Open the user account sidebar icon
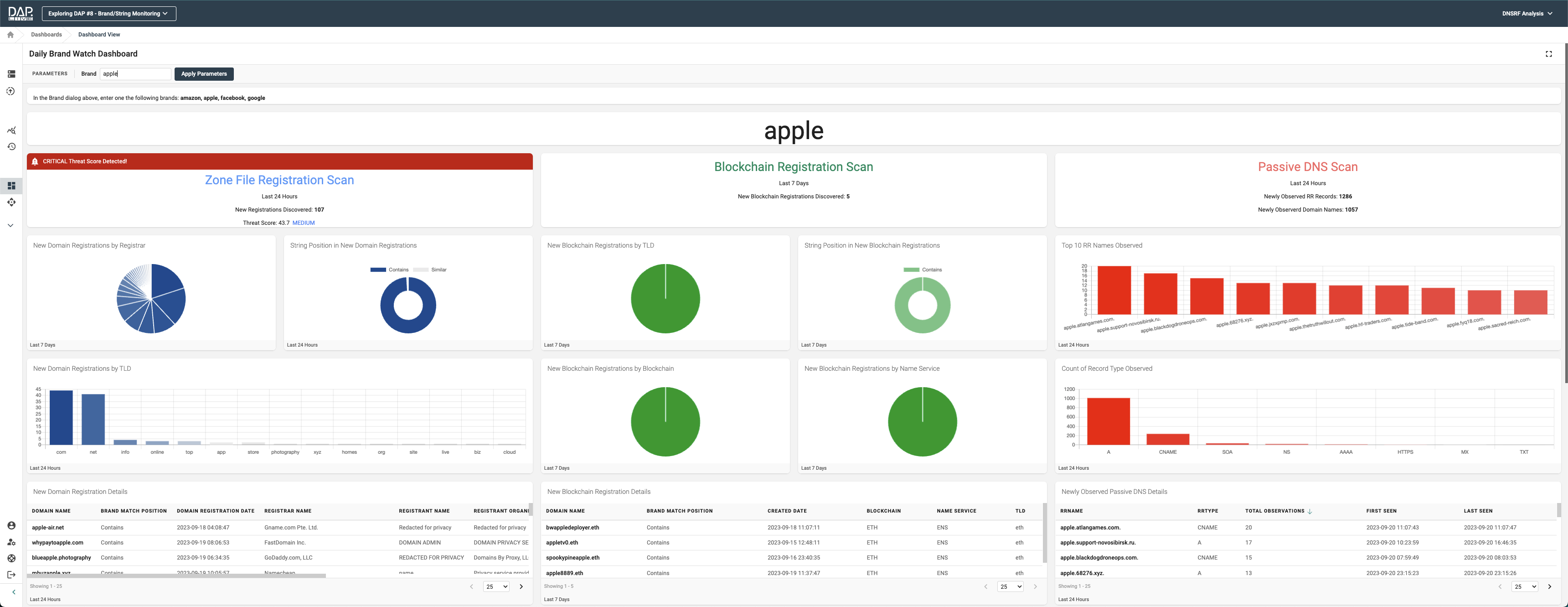Viewport: 1568px width, 607px height. 11,525
